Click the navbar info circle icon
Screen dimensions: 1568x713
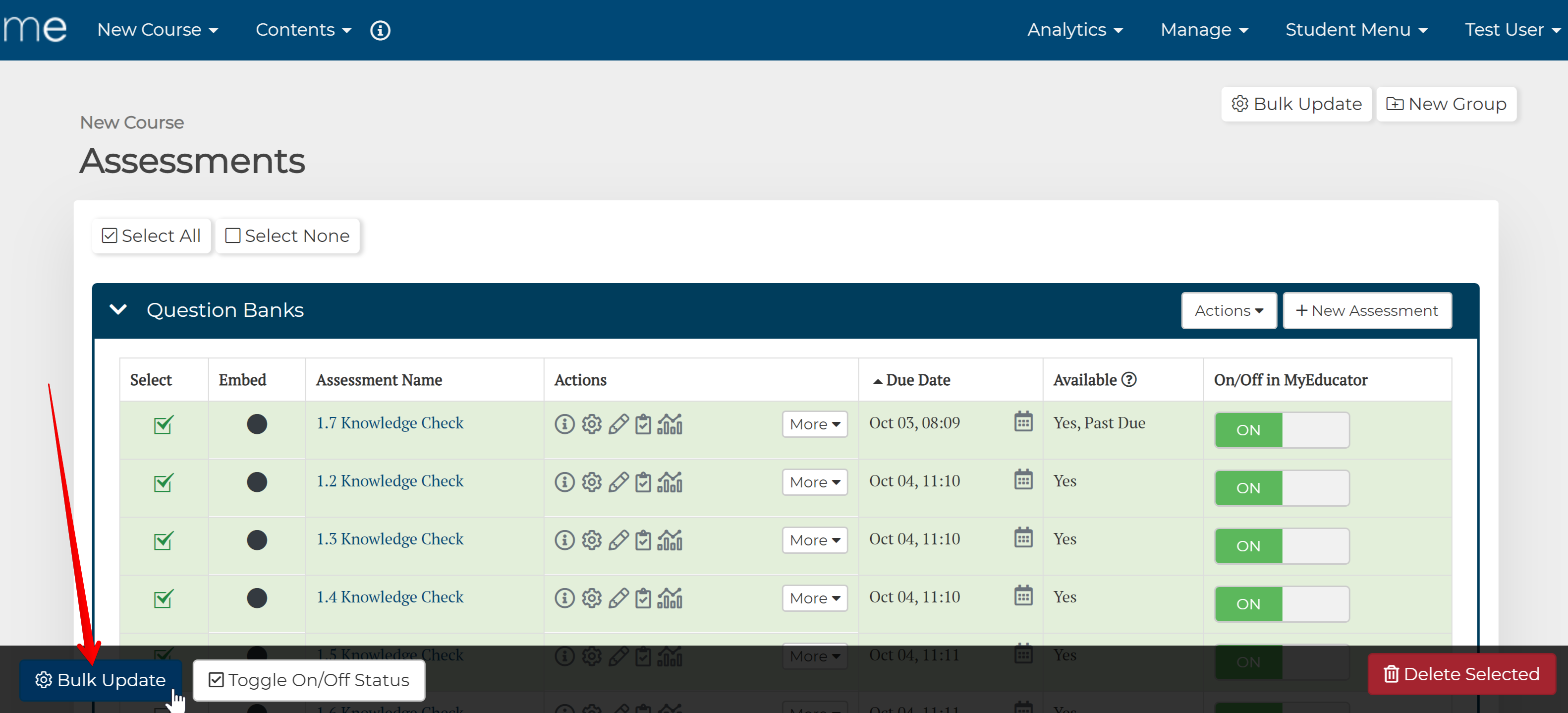point(380,30)
